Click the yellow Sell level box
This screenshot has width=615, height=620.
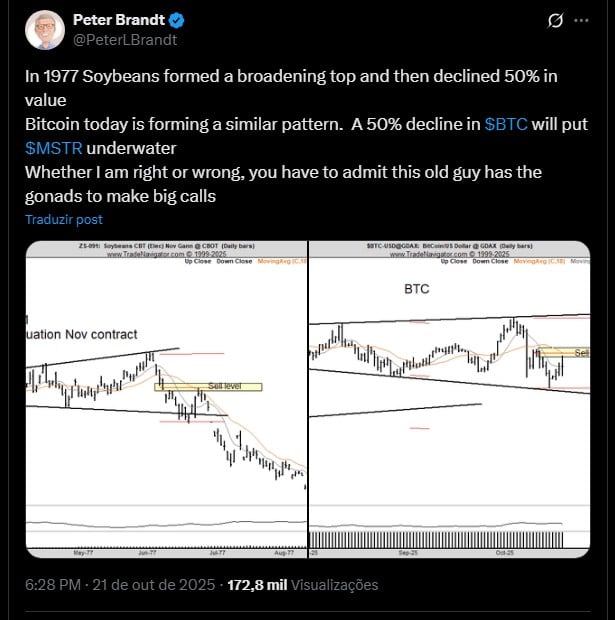coord(227,386)
